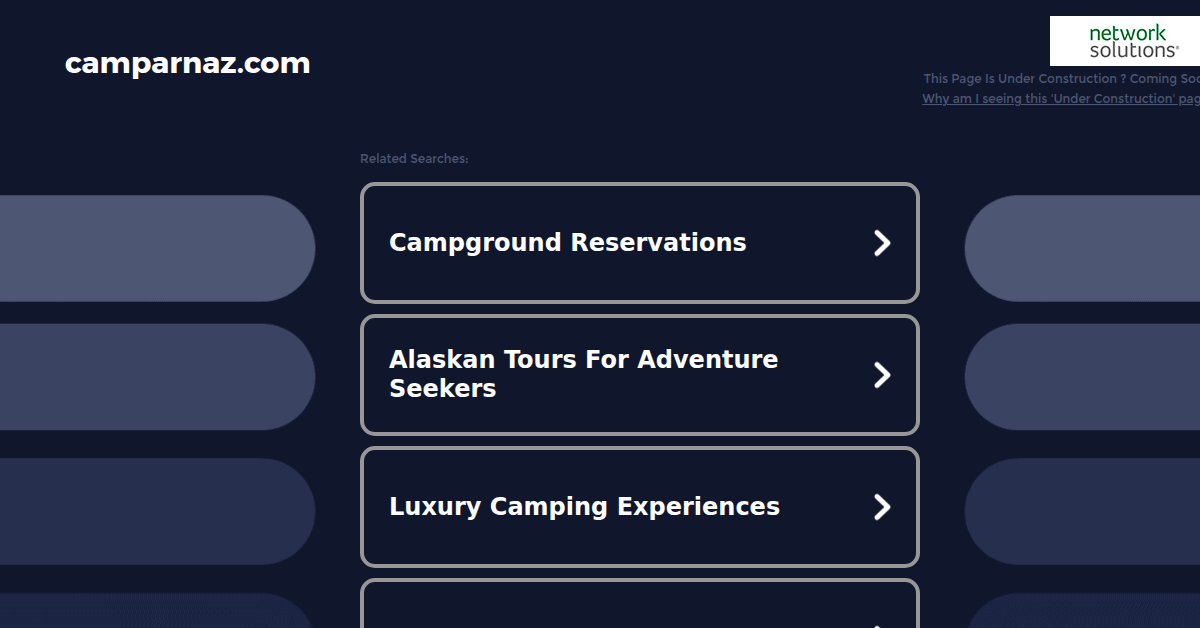The image size is (1200, 628).
Task: Open the "Why am I seeing this" link
Action: (1060, 99)
